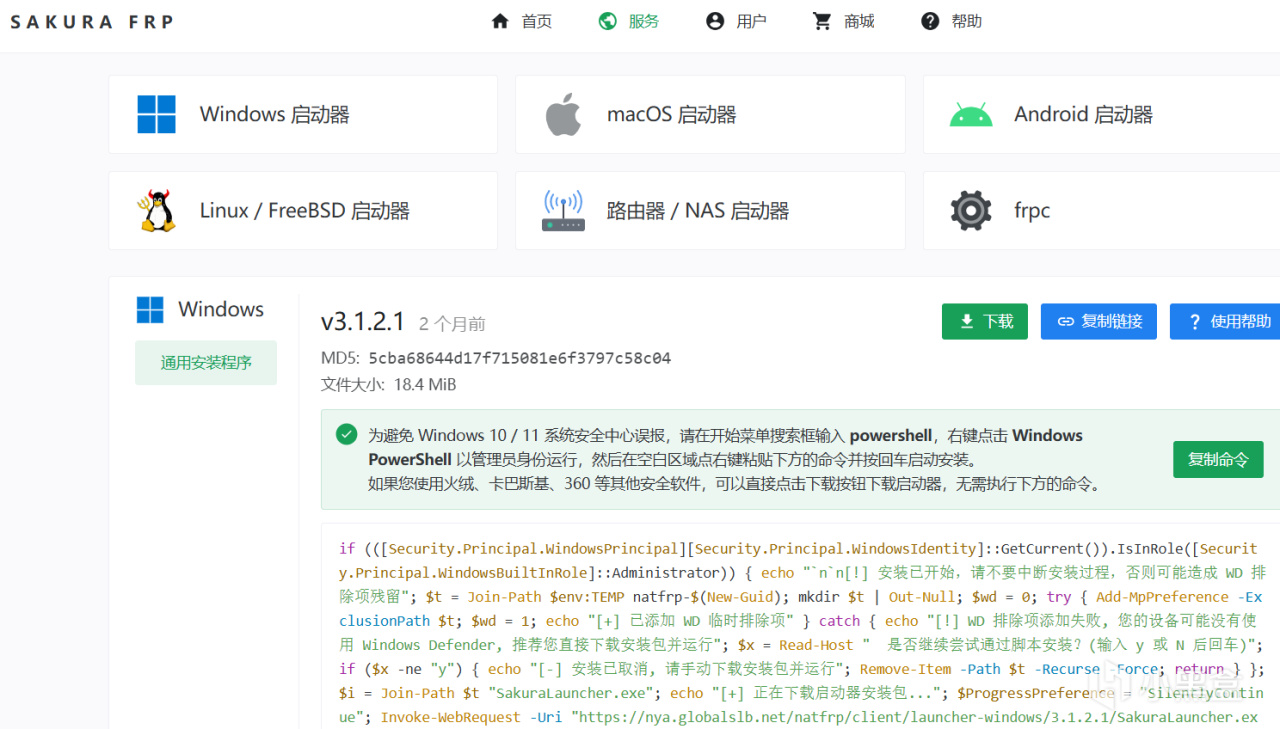Click the home icon beside 首页
The height and width of the screenshot is (729, 1280).
[500, 21]
